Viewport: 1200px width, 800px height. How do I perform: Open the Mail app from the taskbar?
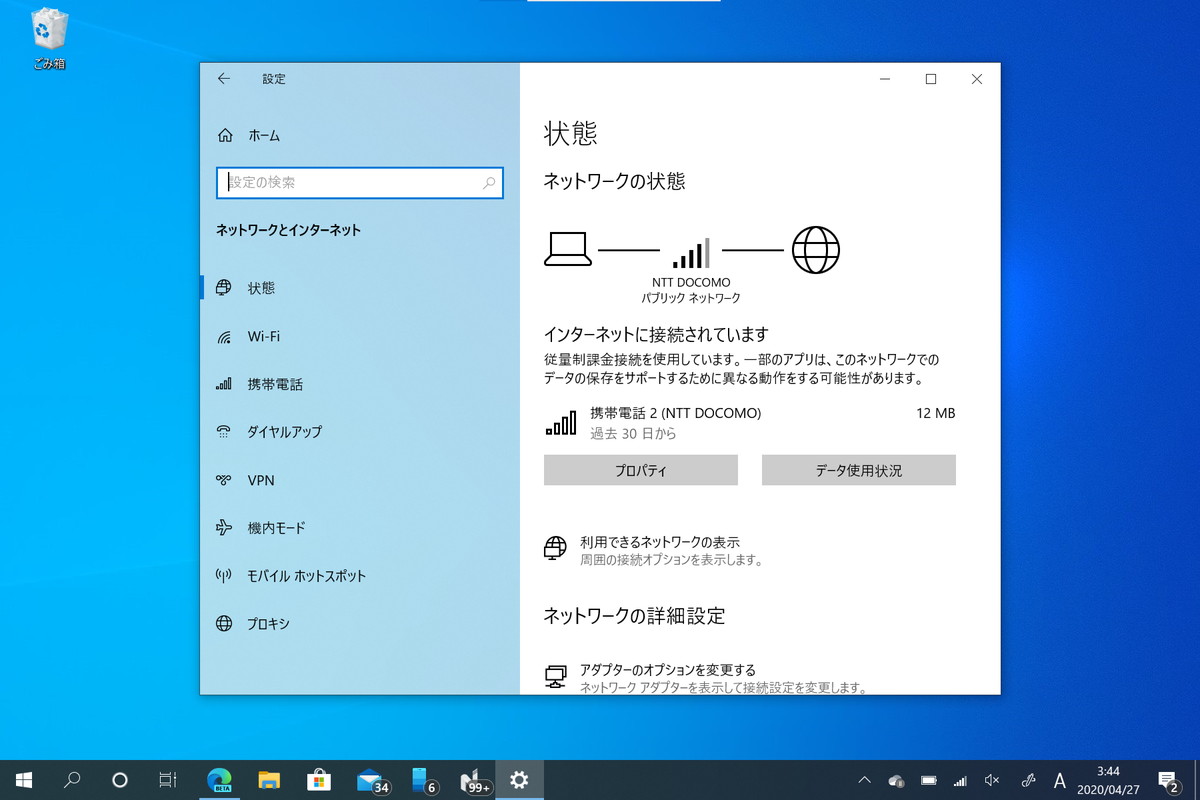(369, 779)
